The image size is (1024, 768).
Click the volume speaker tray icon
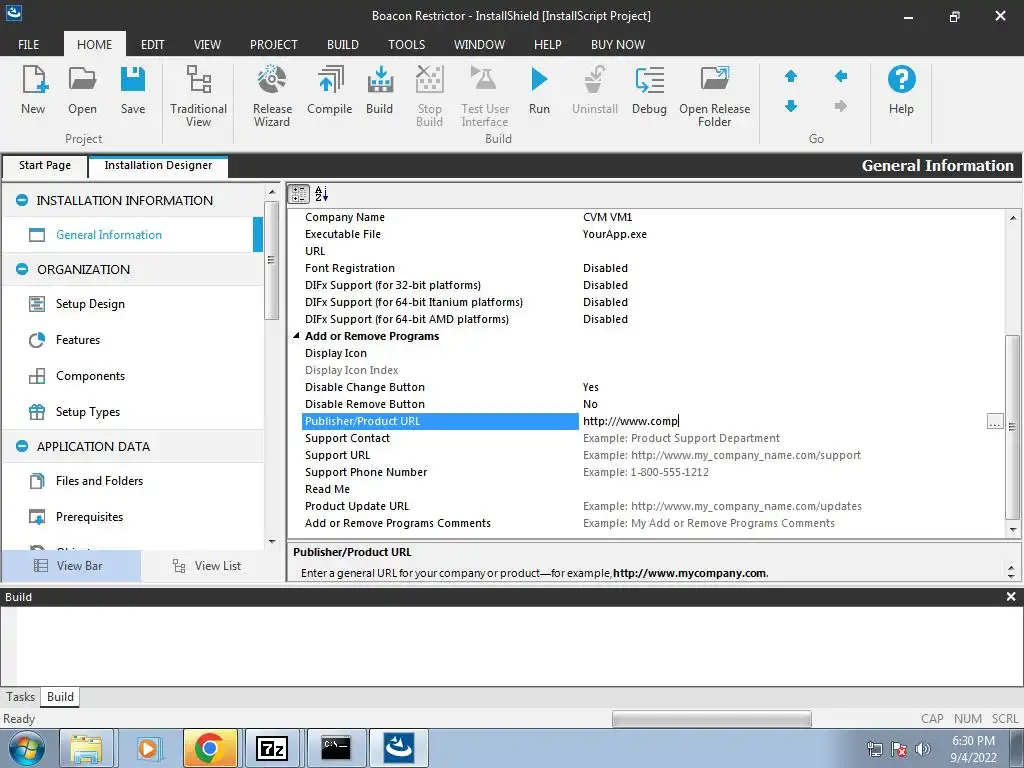[923, 749]
